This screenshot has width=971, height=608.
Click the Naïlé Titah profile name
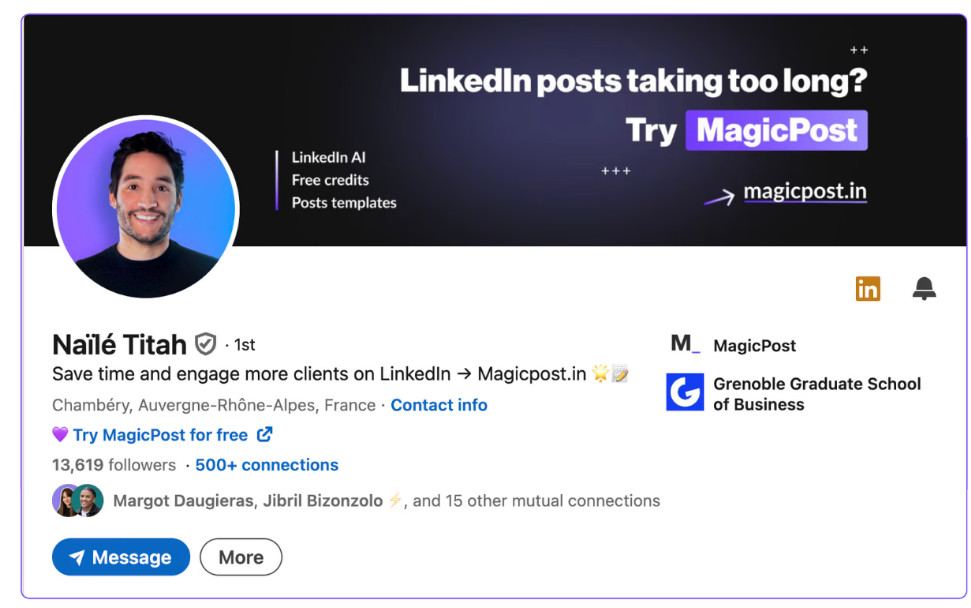120,344
